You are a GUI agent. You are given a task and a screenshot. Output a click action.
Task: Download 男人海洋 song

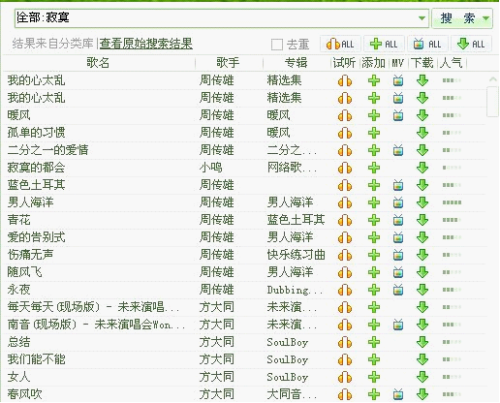[423, 202]
